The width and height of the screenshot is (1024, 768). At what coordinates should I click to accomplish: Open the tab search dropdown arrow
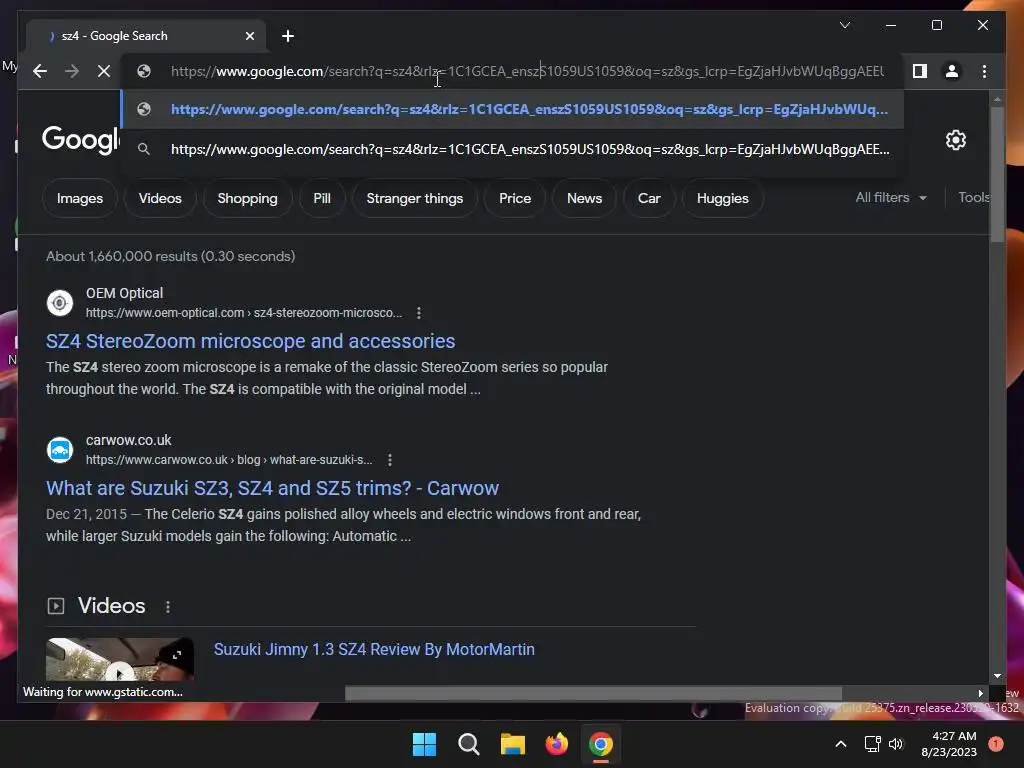pos(844,25)
